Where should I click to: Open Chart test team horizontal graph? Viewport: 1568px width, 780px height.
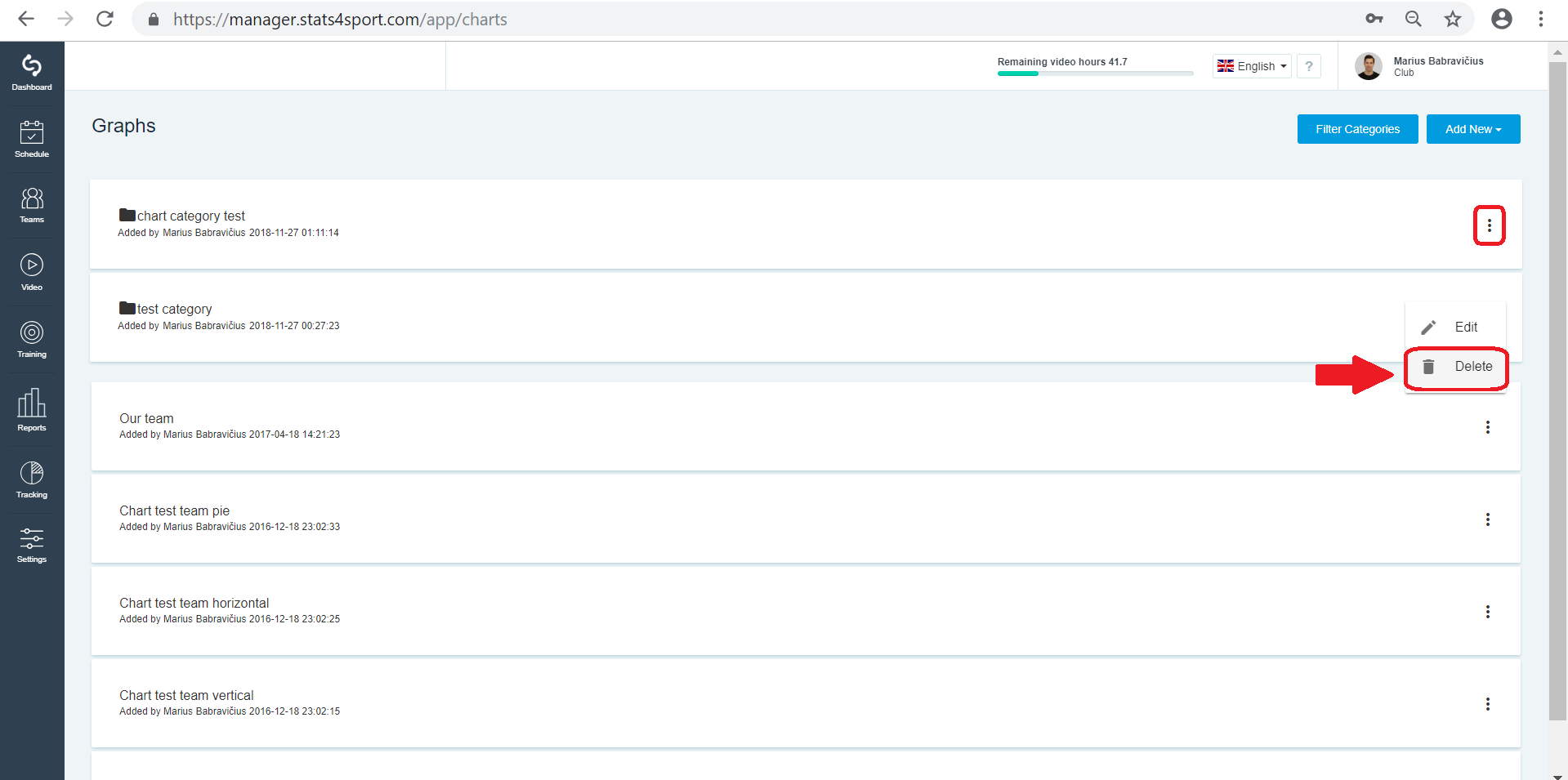point(194,603)
